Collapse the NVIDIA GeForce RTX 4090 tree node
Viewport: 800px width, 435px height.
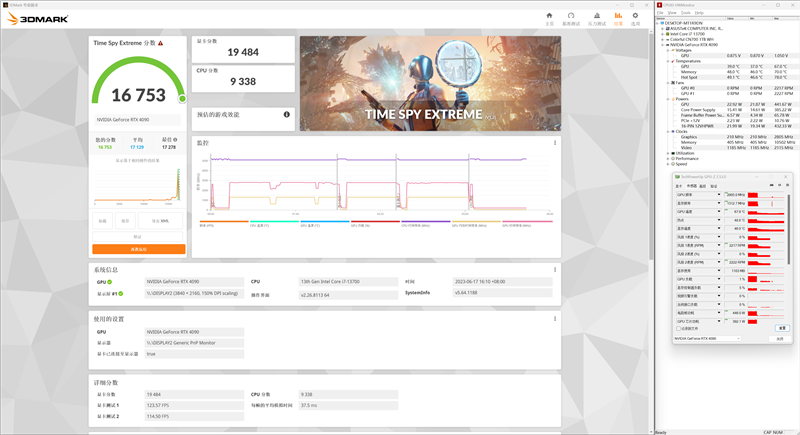(664, 45)
